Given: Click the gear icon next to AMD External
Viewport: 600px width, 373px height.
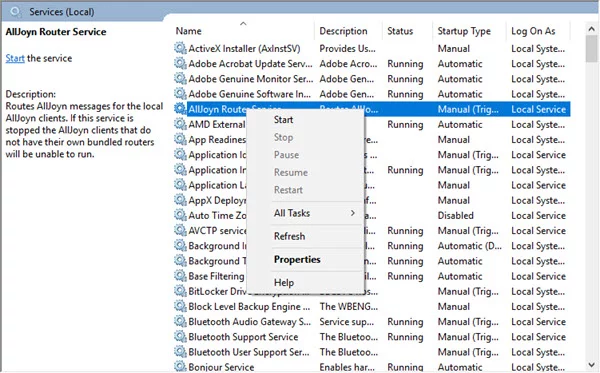Looking at the screenshot, I should (x=180, y=124).
